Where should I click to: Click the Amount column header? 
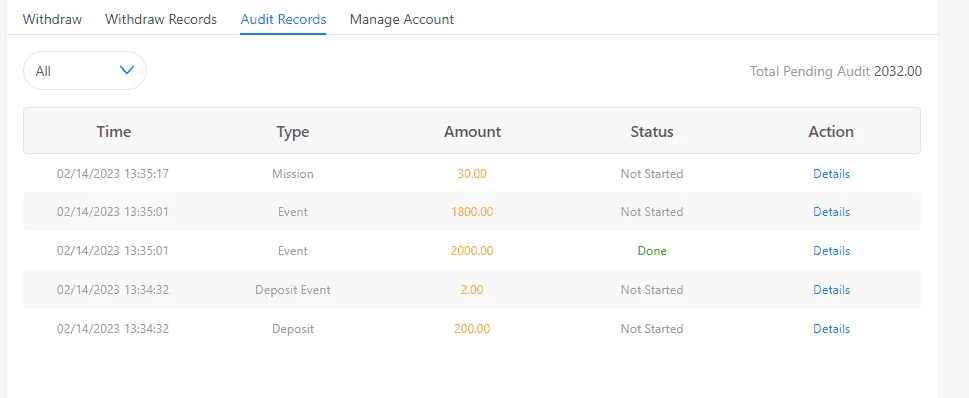[472, 131]
